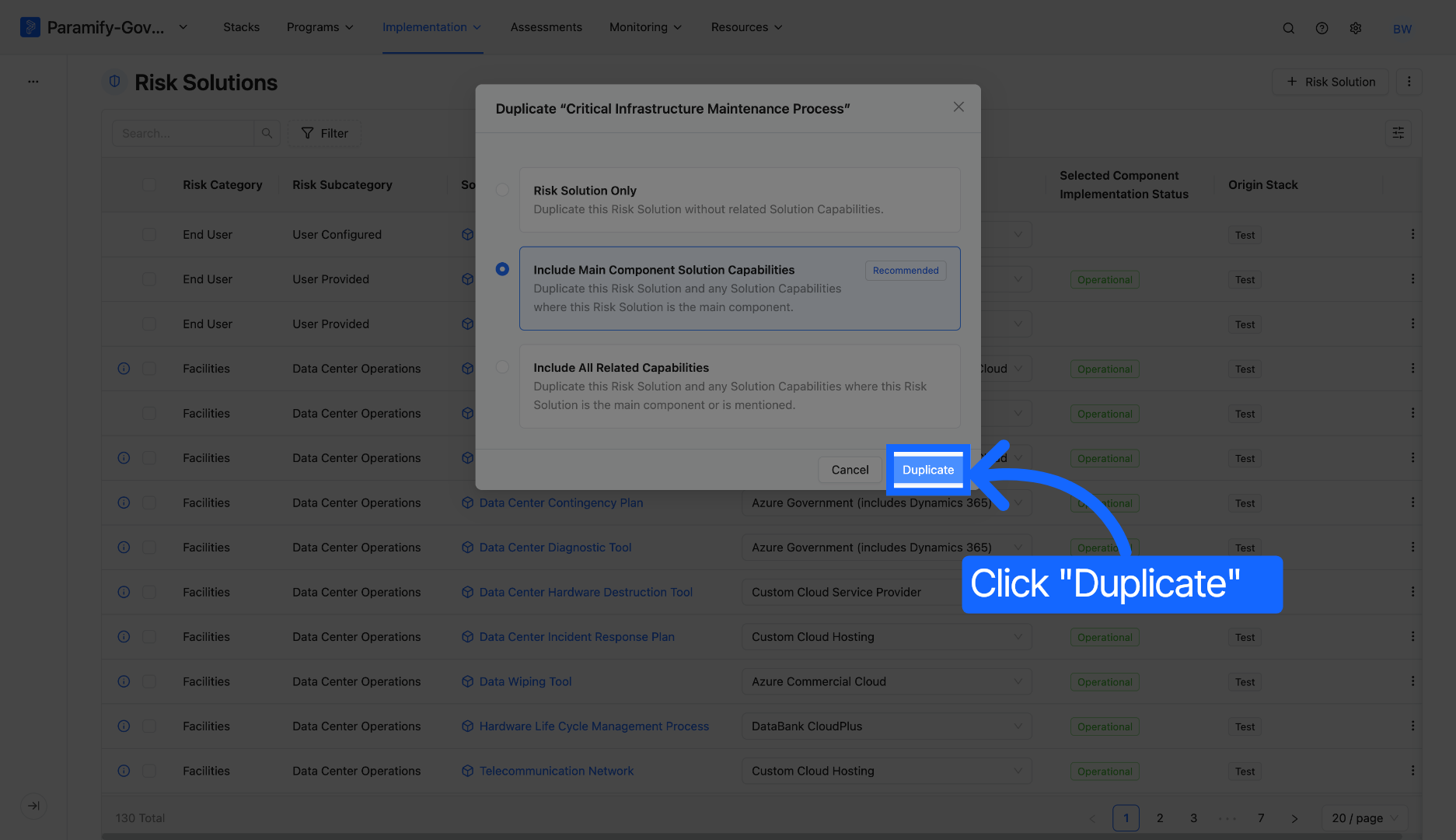The image size is (1456, 840).
Task: Open Azure Government dropdown in Contingency Plan row
Action: coord(886,502)
